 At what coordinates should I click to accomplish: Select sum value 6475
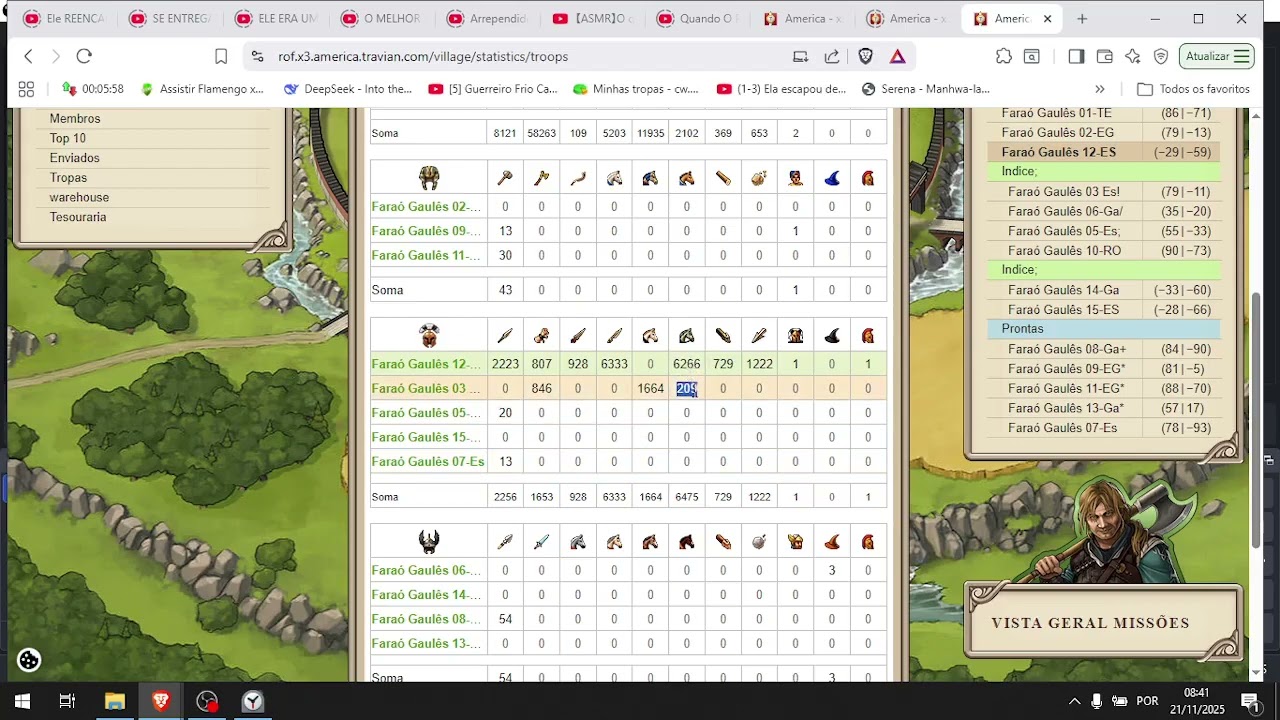[x=686, y=497]
